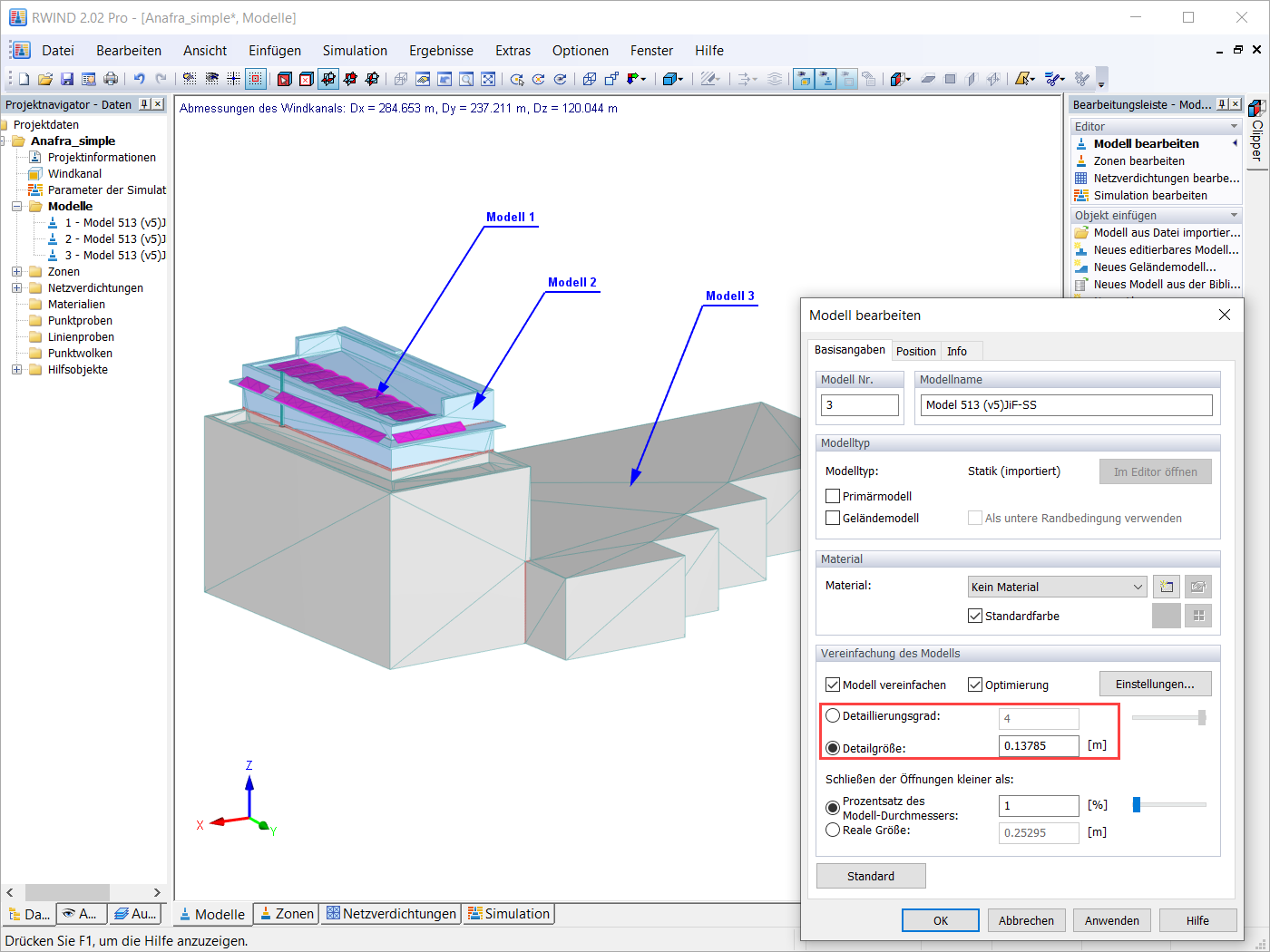This screenshot has width=1270, height=952.
Task: Click Neues editierbares Modell
Action: (1157, 249)
